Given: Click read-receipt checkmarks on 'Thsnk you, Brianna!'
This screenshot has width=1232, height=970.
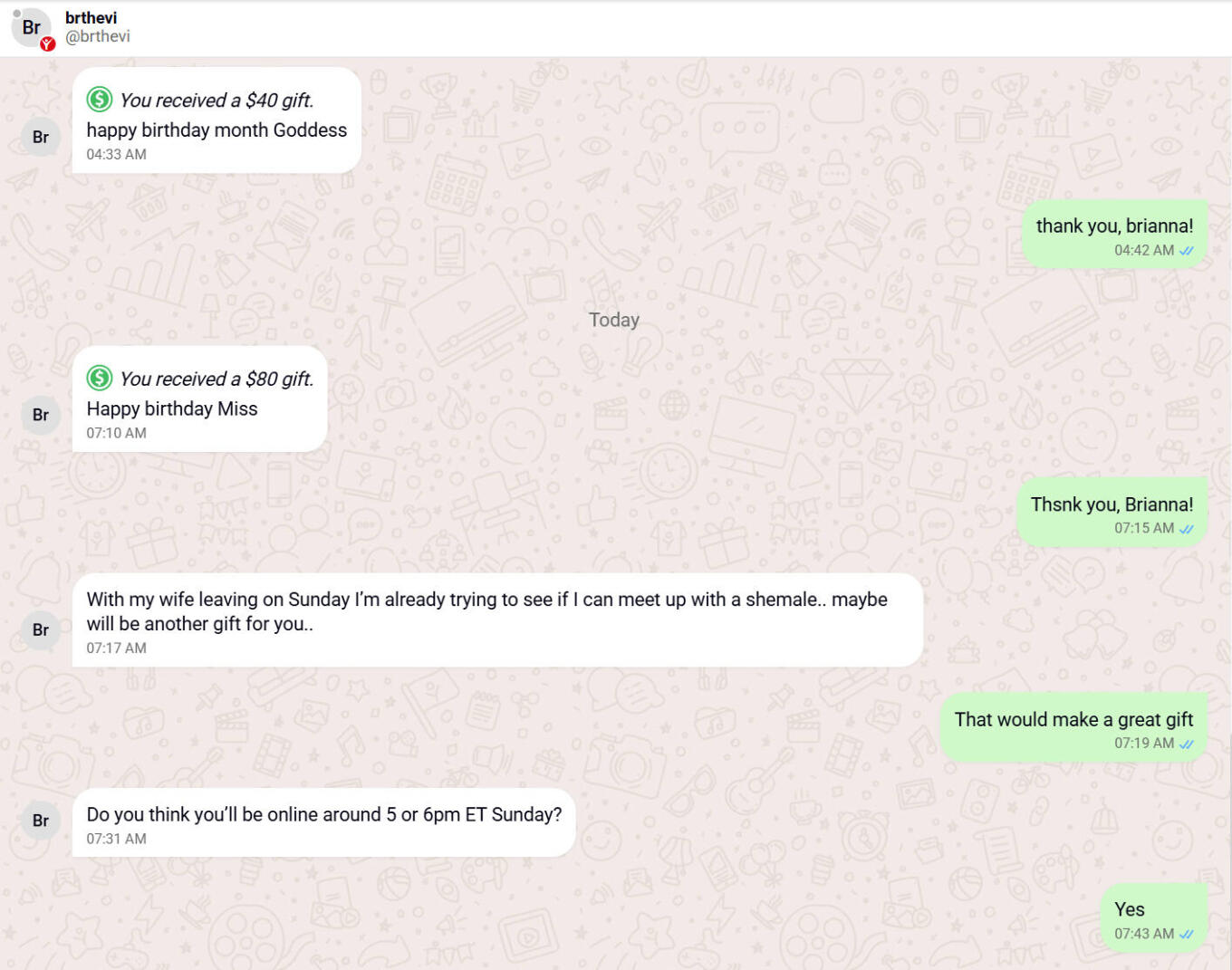Looking at the screenshot, I should click(1187, 529).
